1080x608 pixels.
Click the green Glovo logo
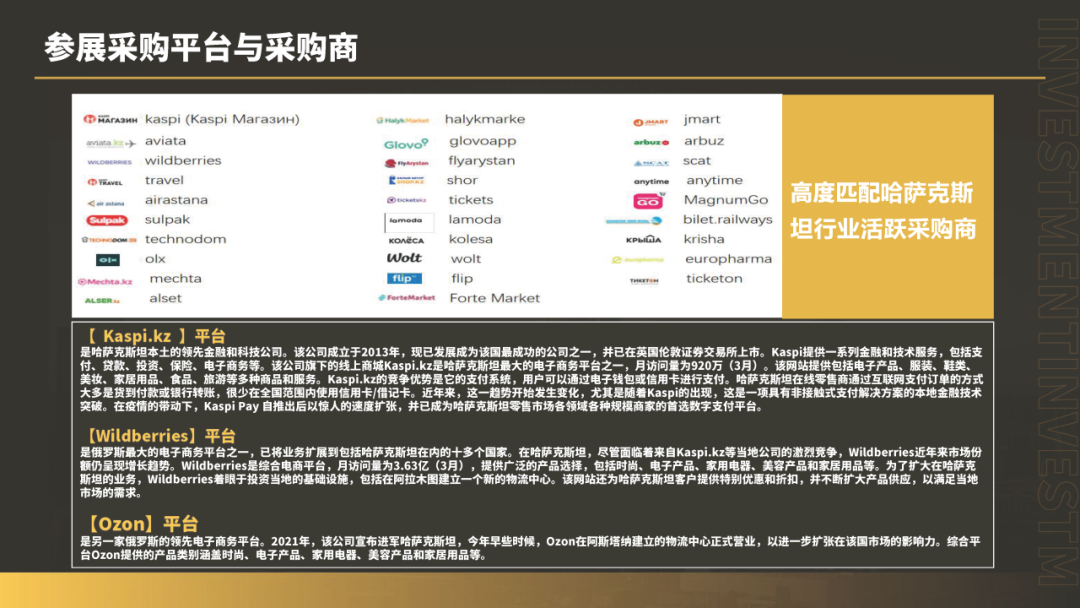(x=406, y=144)
